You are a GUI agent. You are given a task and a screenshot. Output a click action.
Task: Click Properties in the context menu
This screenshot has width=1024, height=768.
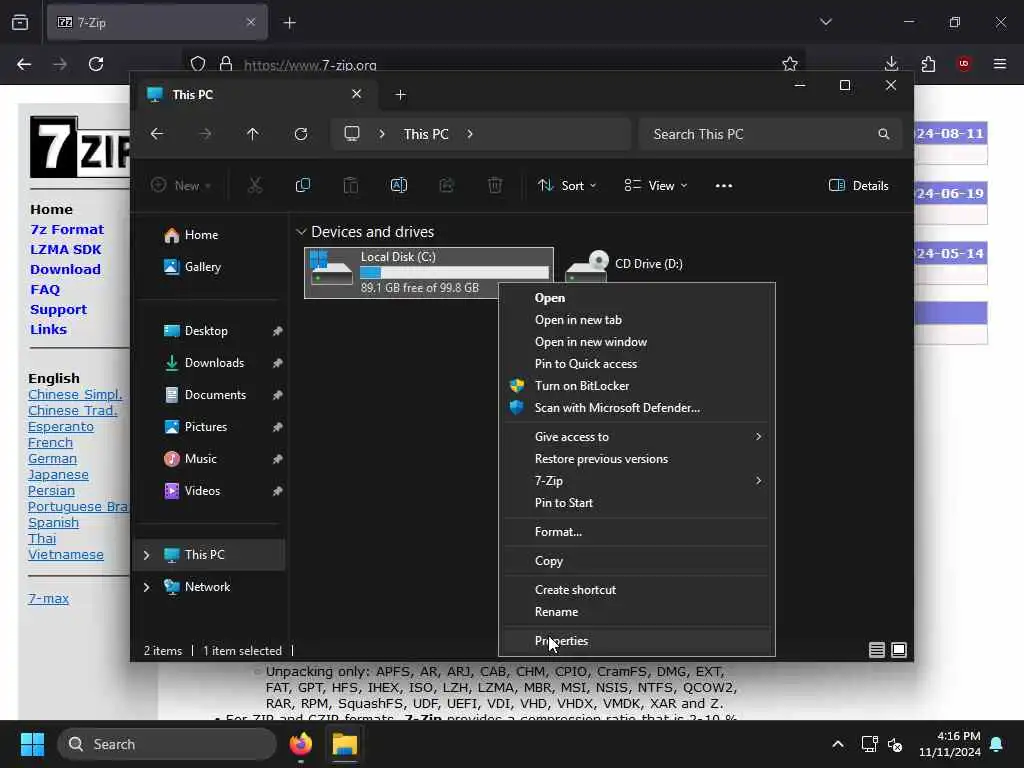561,641
